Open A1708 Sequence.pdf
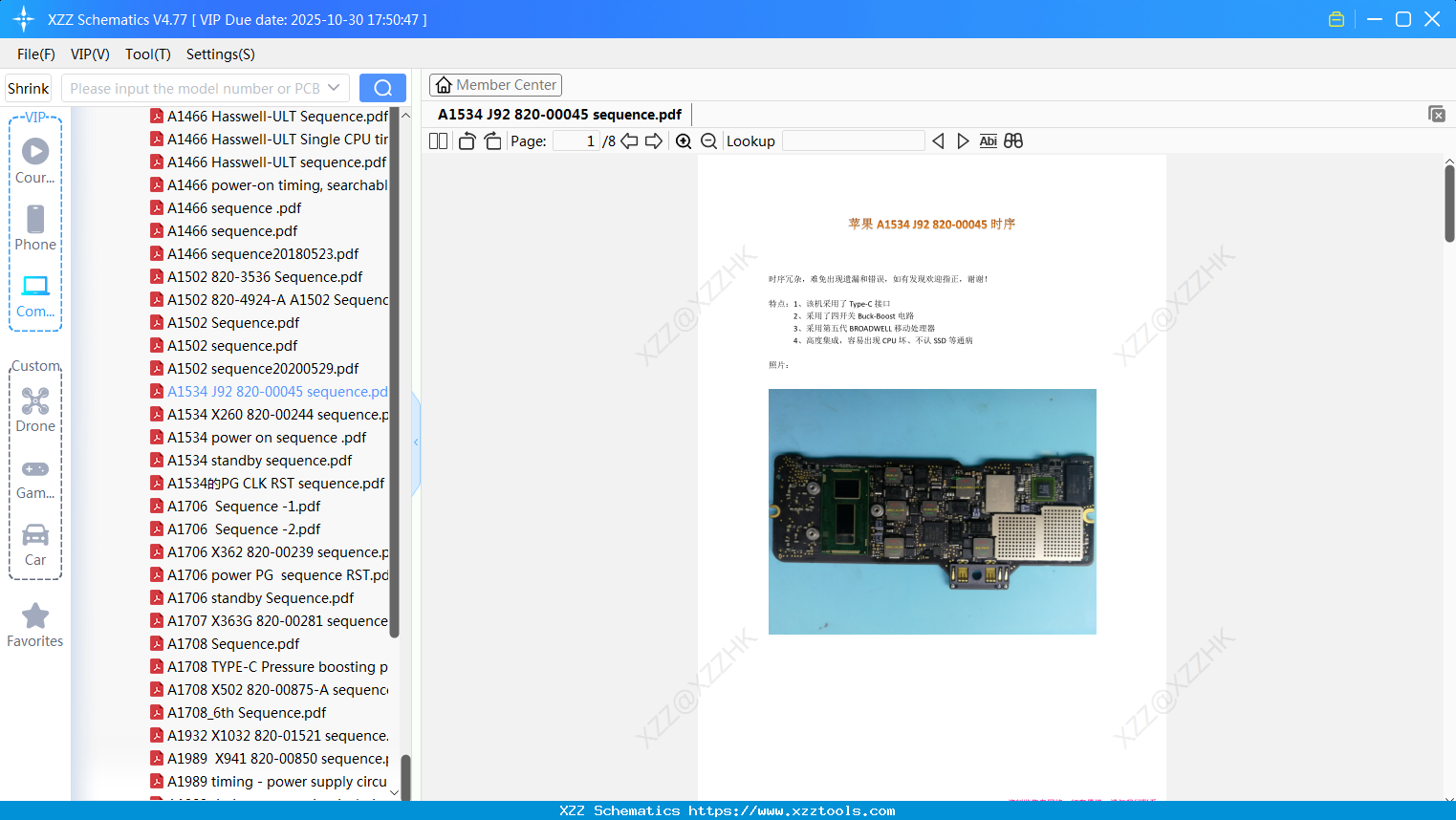This screenshot has height=820, width=1456. [226, 644]
